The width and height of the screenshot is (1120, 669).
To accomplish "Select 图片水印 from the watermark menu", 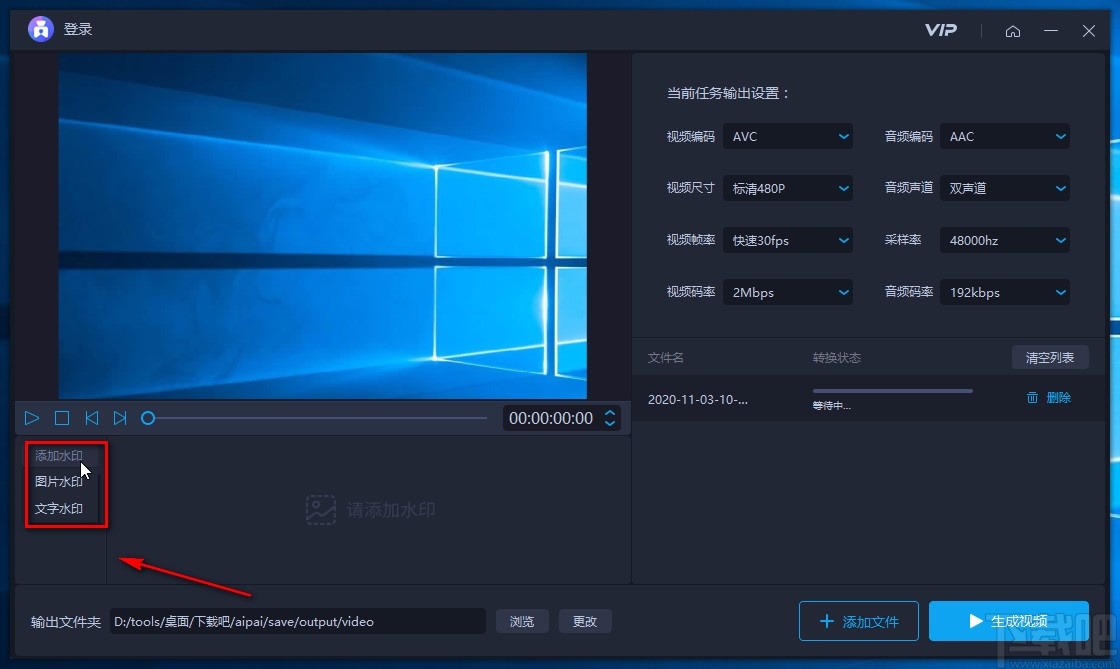I will 60,481.
